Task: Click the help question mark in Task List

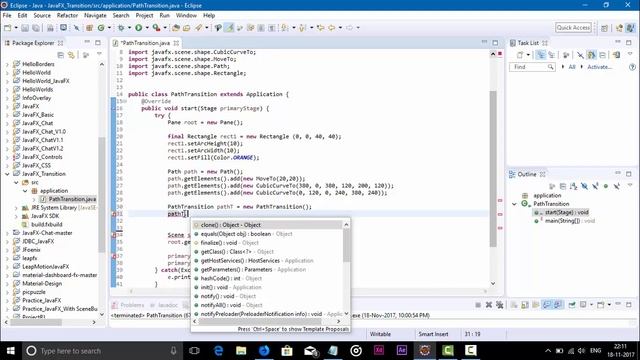Action: 632,67
